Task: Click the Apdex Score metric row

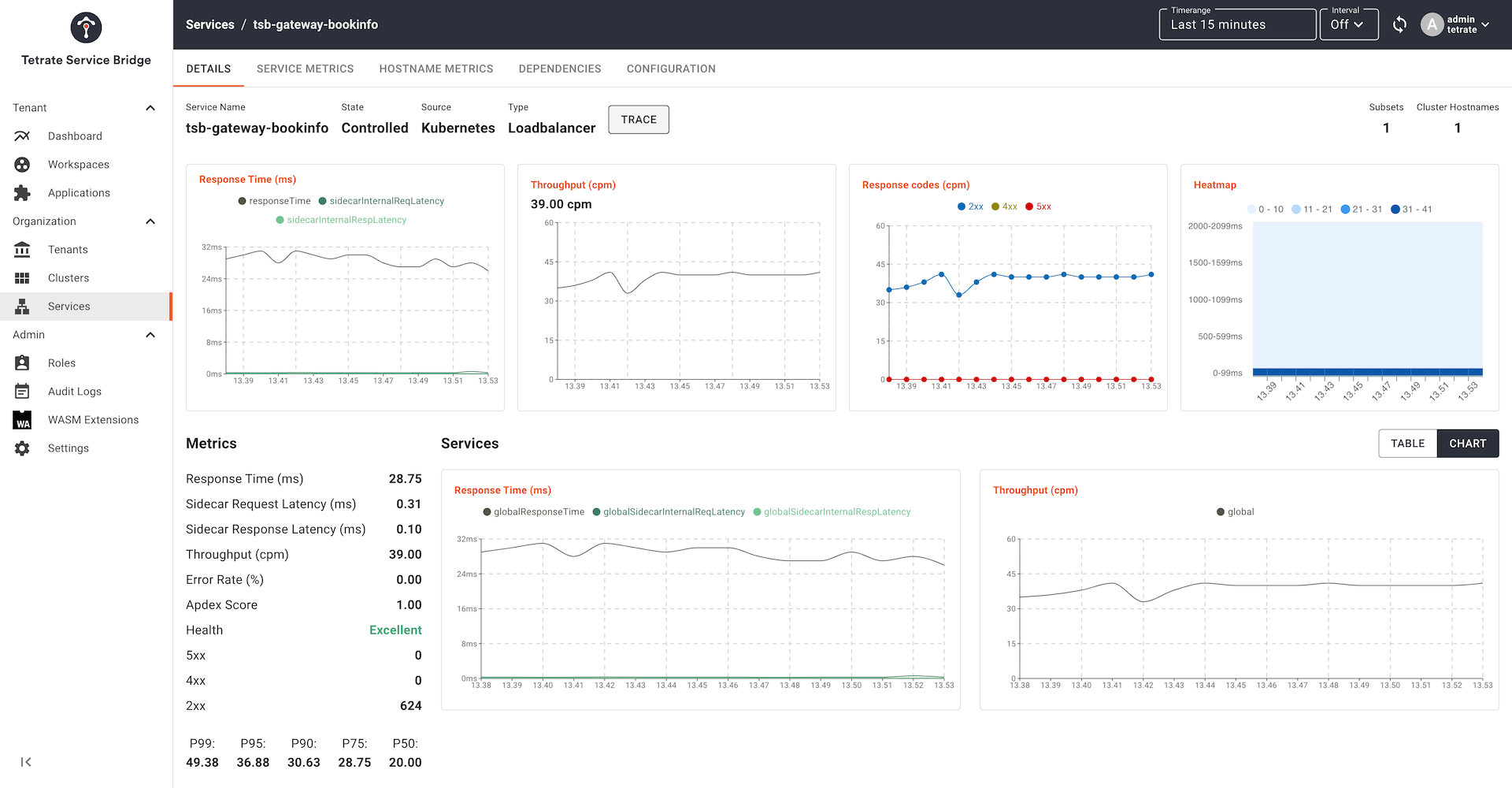Action: (304, 605)
